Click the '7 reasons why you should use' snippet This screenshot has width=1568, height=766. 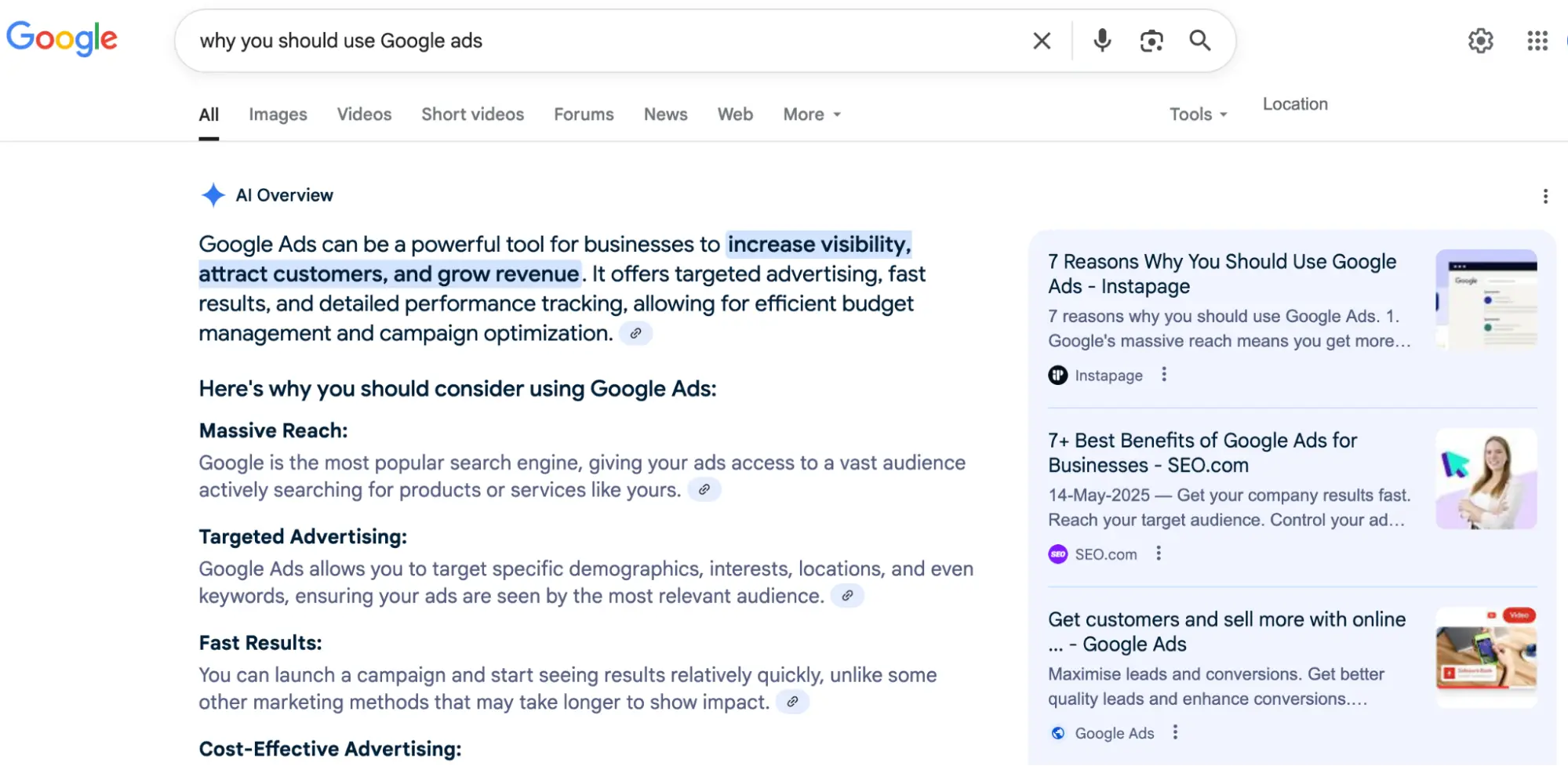(x=1228, y=329)
